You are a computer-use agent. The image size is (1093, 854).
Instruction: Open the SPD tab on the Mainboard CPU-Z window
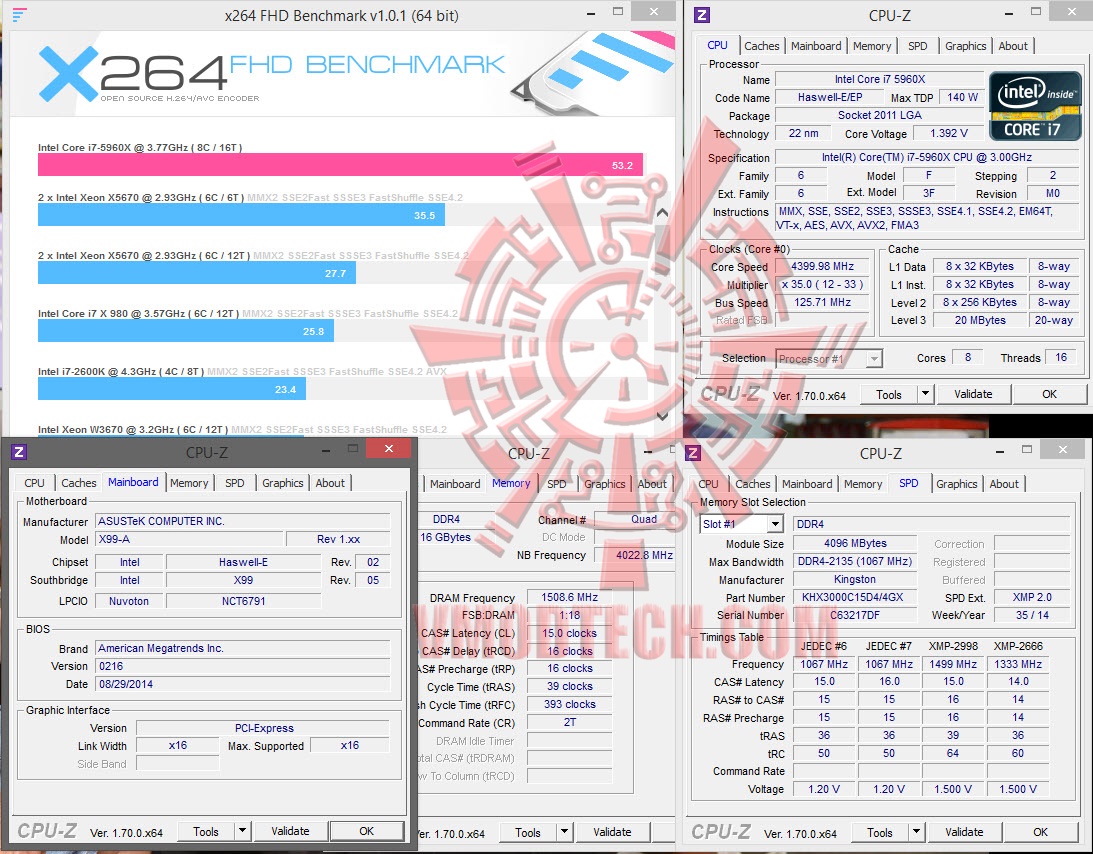[x=235, y=483]
